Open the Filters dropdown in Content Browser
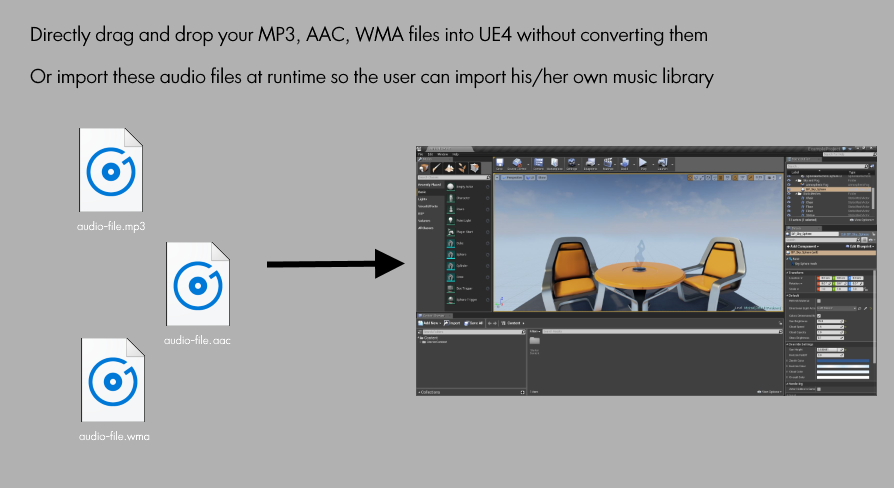Screen dimensions: 894x488 [x=535, y=331]
